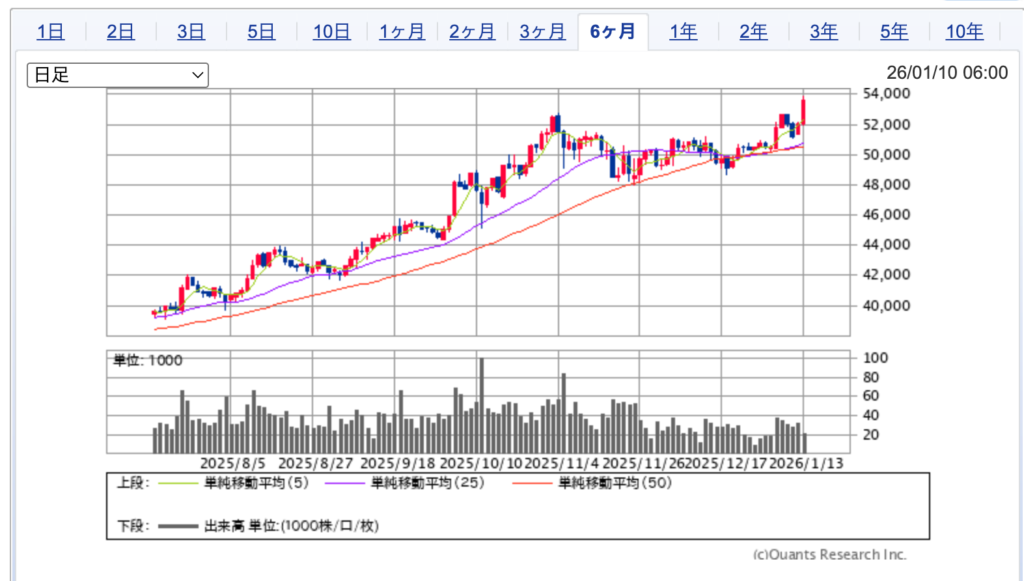Open the 3日 chart tab
The height and width of the screenshot is (581, 1024).
(190, 31)
